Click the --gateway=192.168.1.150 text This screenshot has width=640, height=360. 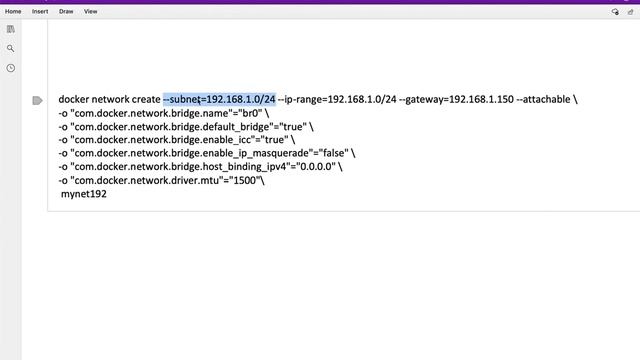(456, 99)
